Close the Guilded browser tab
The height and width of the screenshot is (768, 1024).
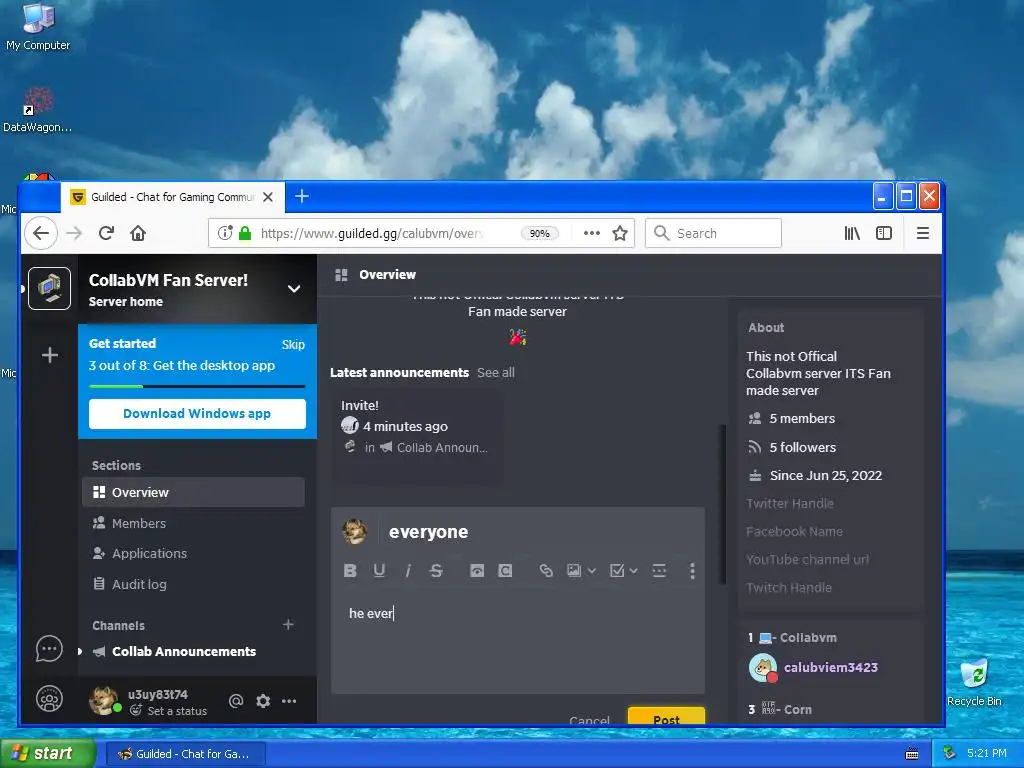tap(268, 197)
